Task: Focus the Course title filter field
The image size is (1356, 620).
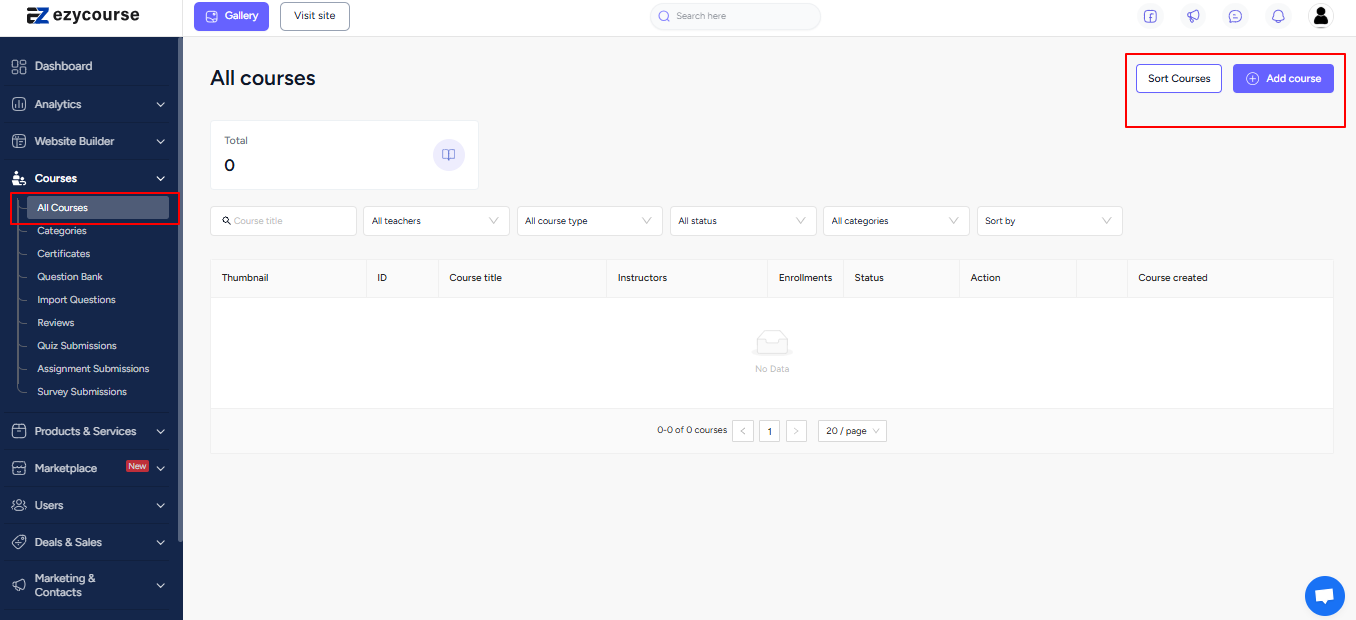Action: click(x=283, y=221)
